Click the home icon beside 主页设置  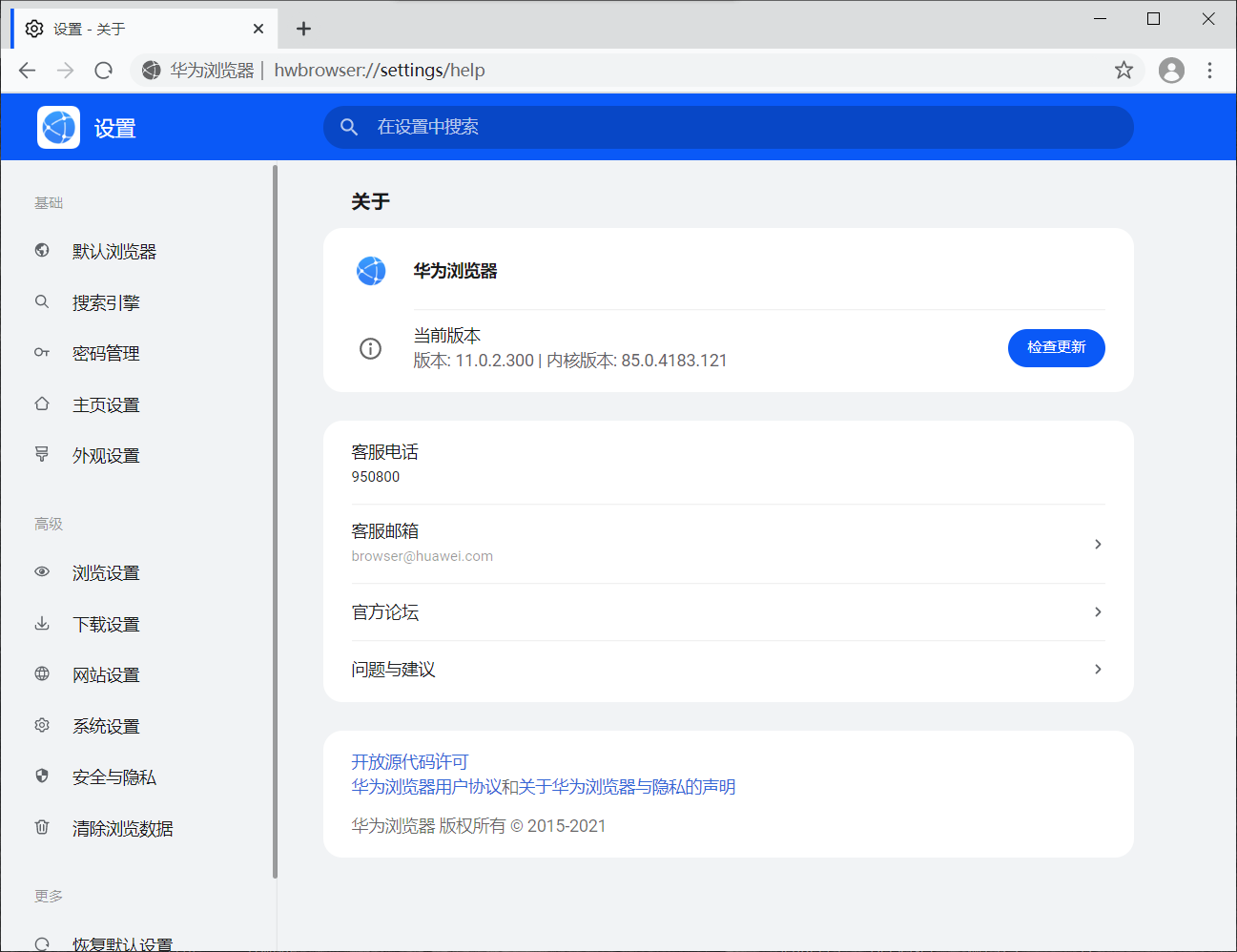coord(42,404)
